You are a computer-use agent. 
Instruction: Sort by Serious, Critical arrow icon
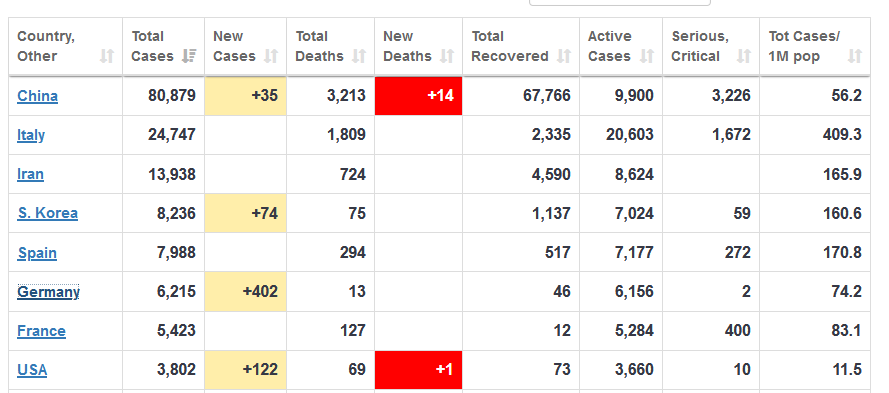tap(744, 56)
